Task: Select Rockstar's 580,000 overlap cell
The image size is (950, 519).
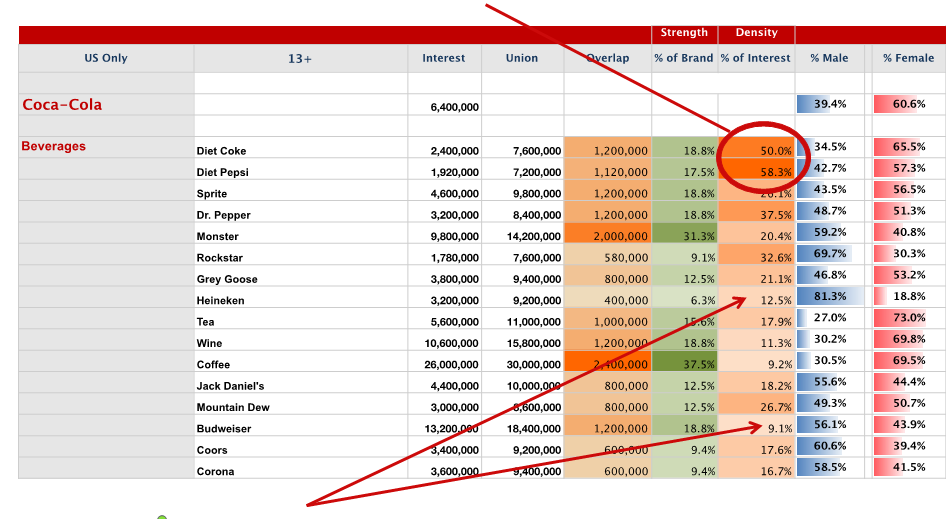Action: (x=608, y=254)
